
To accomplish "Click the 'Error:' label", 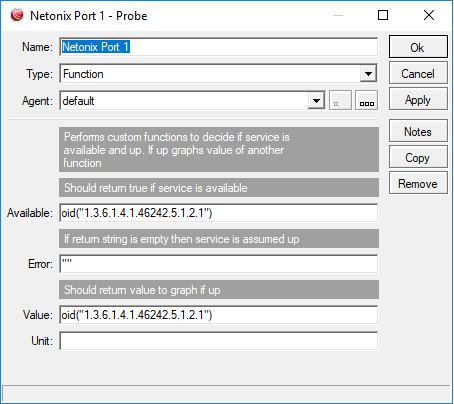I will tap(40, 264).
